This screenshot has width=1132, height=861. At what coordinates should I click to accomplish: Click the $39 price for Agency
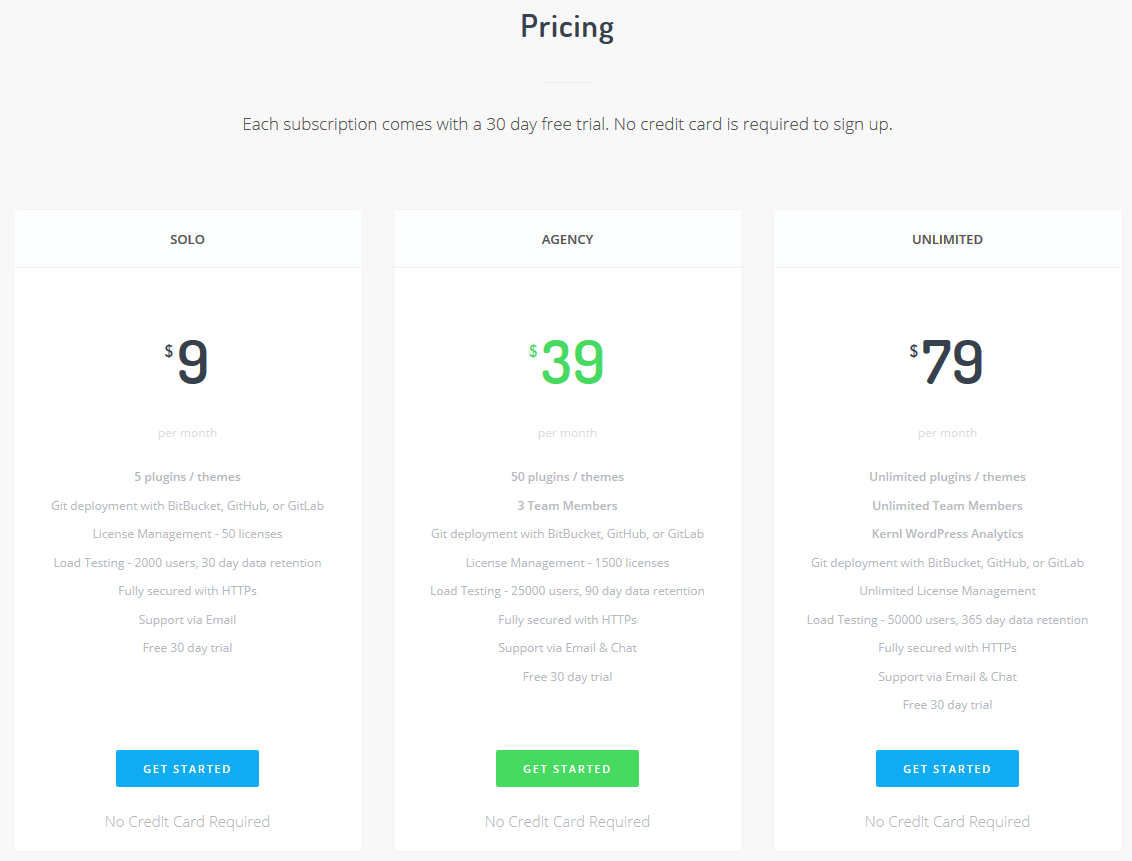(x=567, y=362)
